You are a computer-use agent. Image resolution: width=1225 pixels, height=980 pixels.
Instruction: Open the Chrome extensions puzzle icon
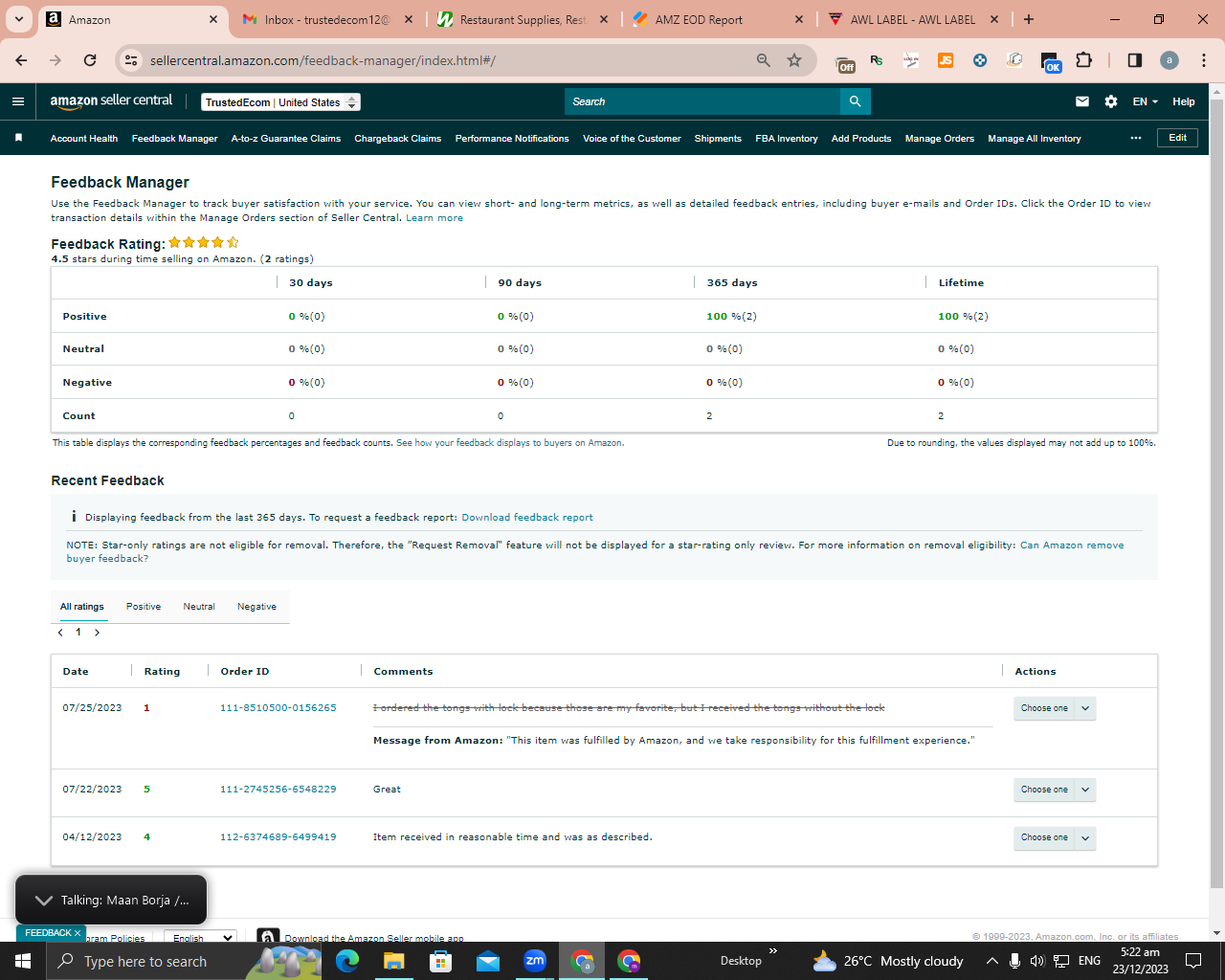[x=1083, y=60]
